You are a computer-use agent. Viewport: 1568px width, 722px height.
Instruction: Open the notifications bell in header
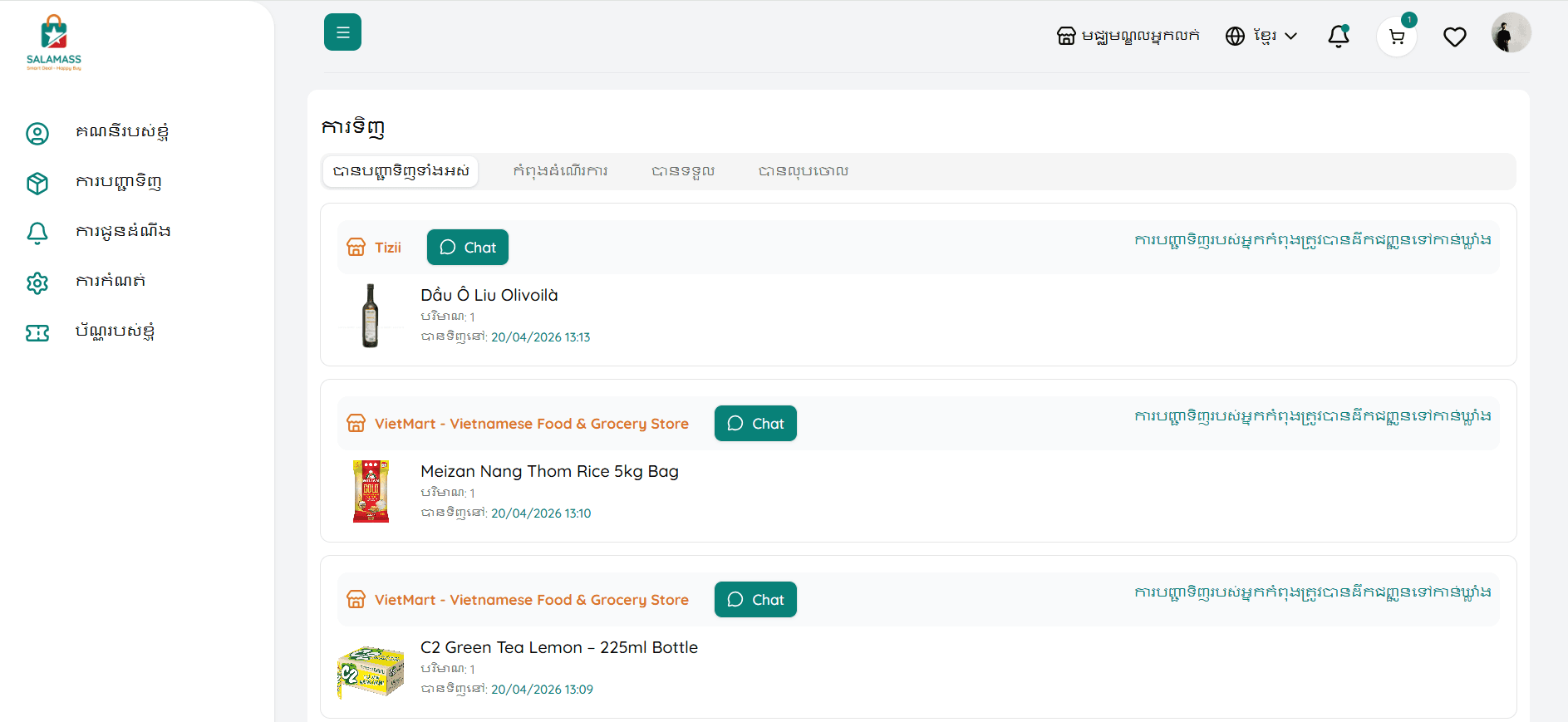(x=1338, y=36)
